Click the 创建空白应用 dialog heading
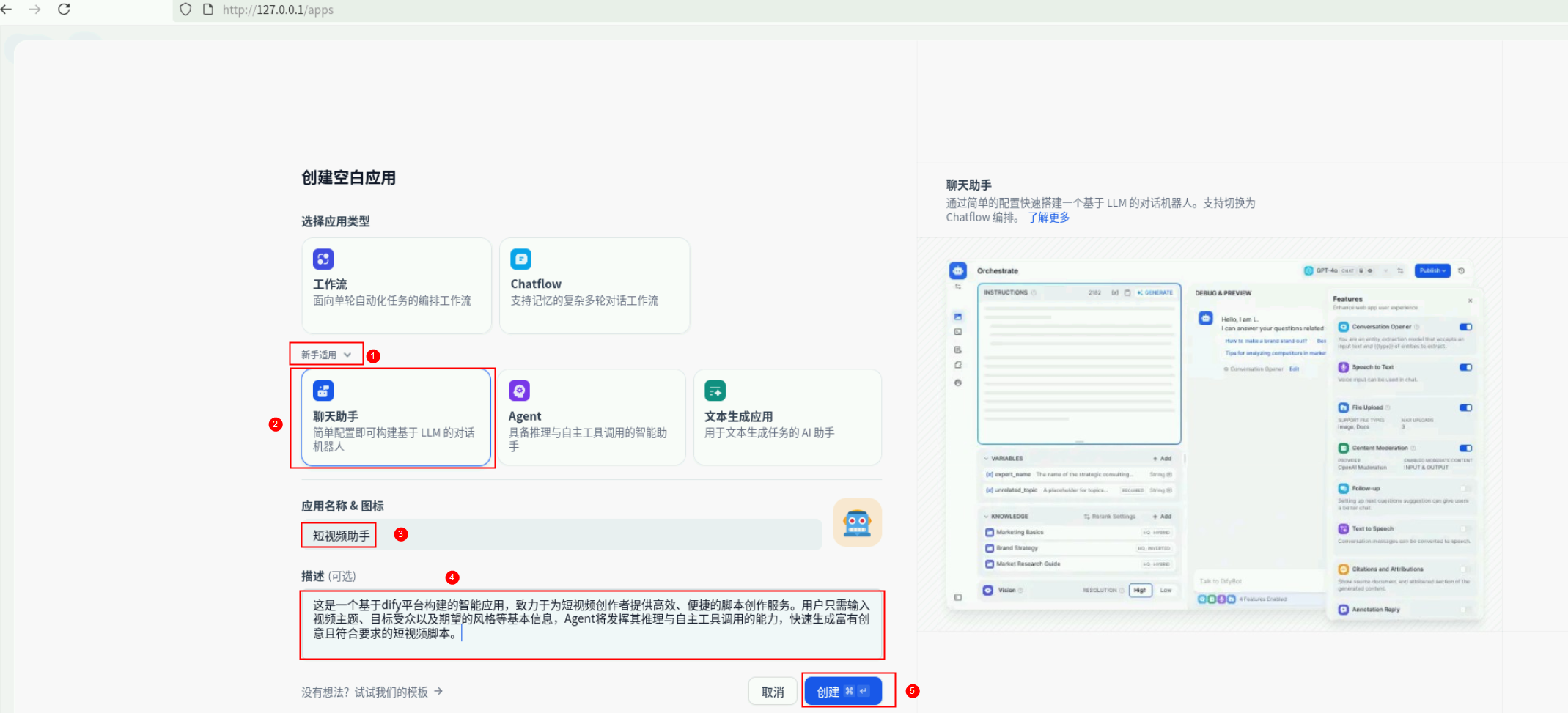 tap(349, 178)
